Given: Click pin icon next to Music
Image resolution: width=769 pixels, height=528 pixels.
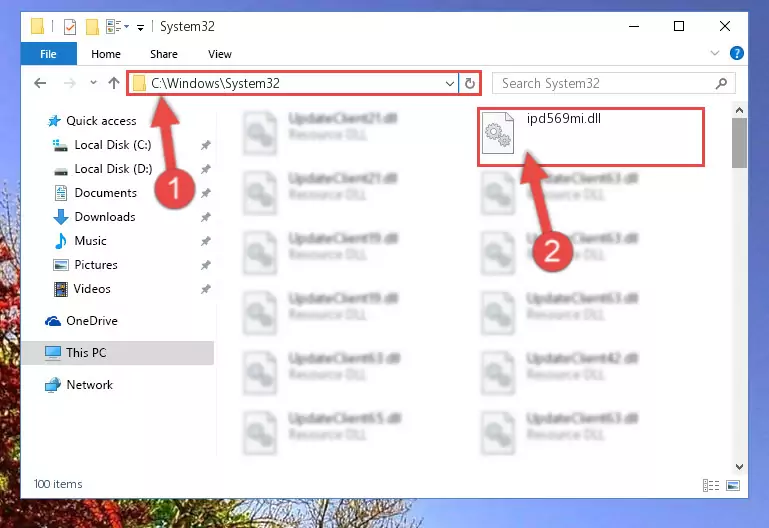Looking at the screenshot, I should (205, 241).
